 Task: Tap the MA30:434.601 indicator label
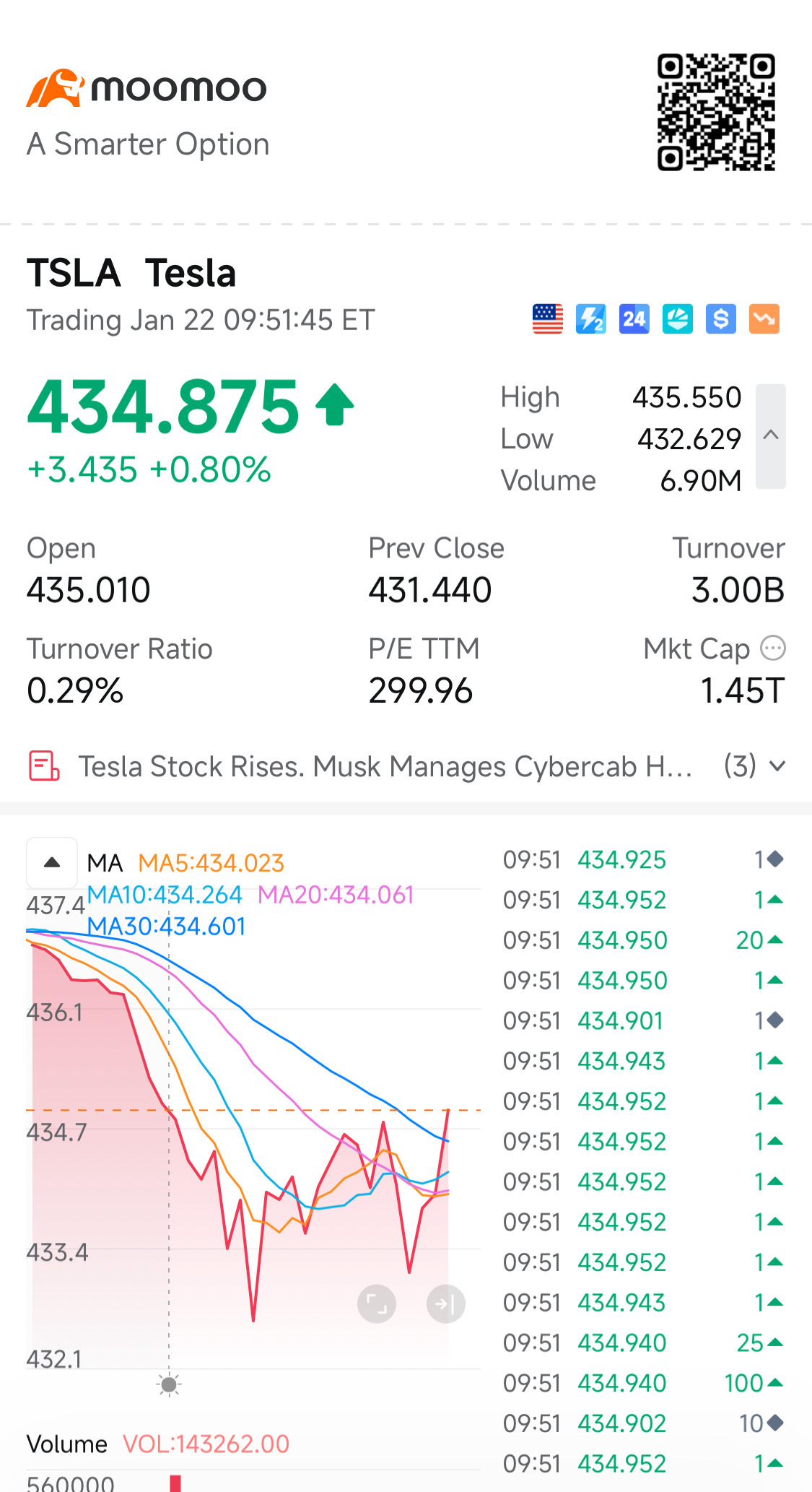[167, 927]
